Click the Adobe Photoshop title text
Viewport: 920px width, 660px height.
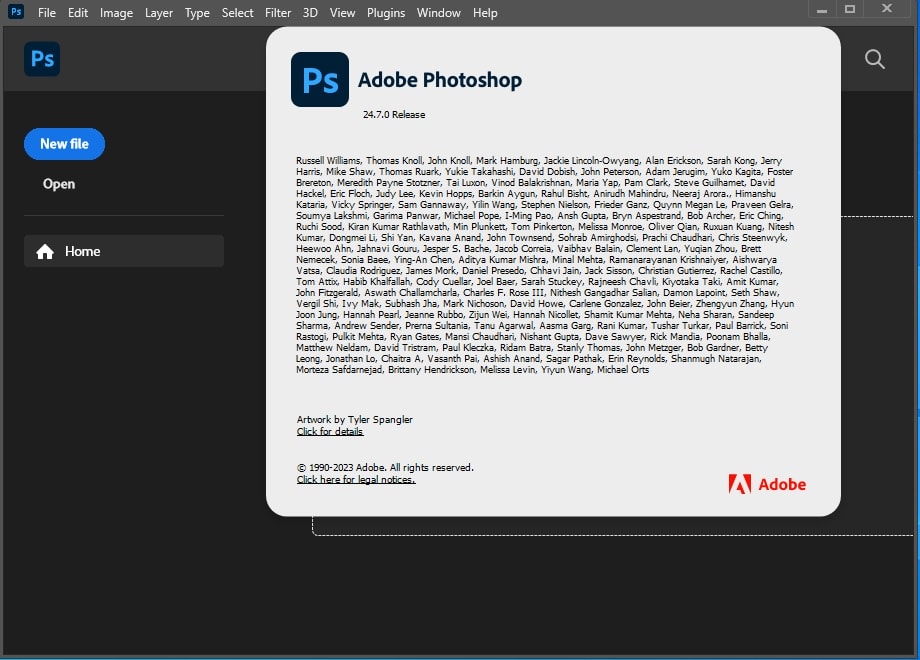click(440, 80)
